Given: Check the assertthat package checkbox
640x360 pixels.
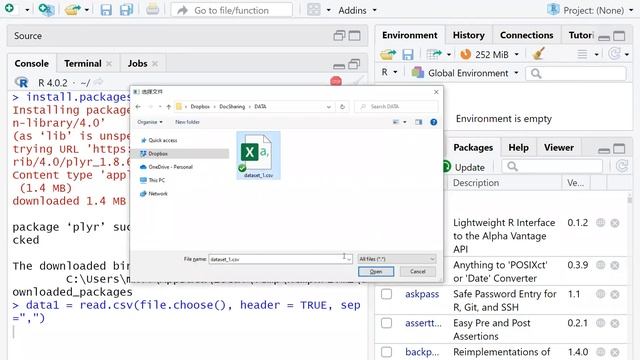Looking at the screenshot, I should pos(387,323).
